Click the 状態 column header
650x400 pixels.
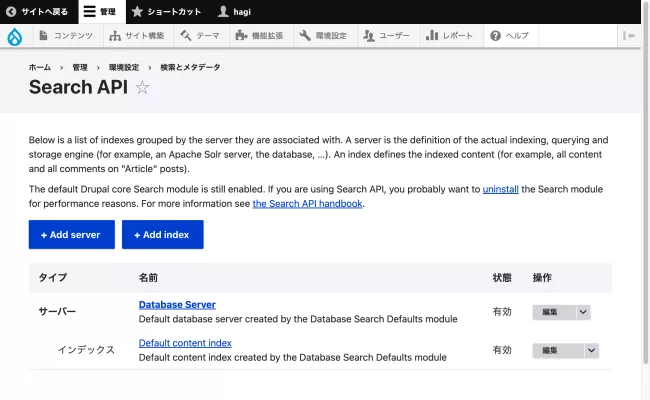pos(502,278)
